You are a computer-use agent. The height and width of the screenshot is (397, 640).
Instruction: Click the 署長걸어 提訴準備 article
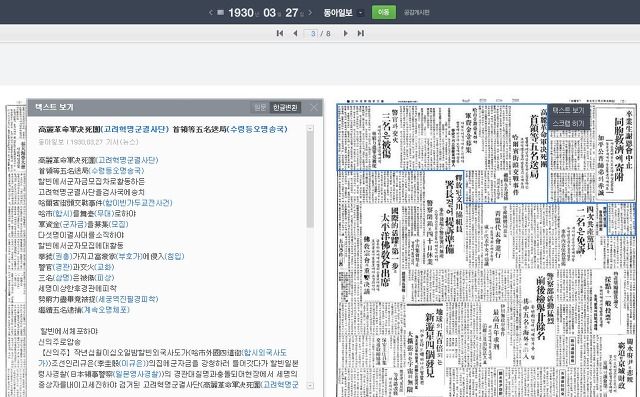click(x=449, y=216)
